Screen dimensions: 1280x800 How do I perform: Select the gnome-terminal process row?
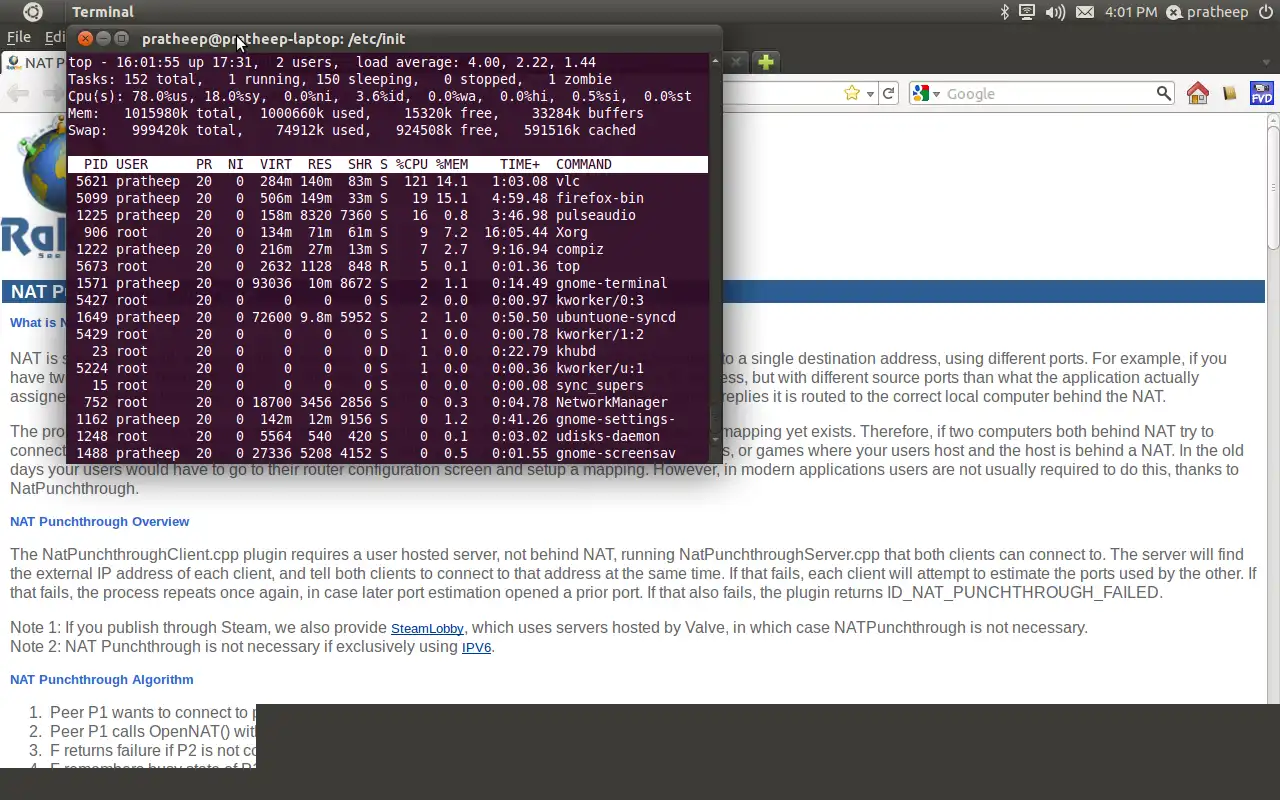click(388, 283)
